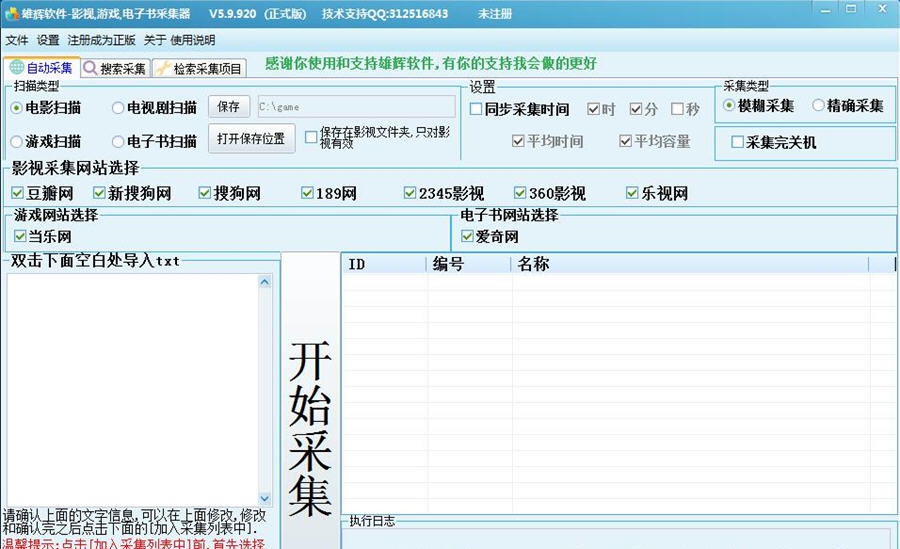The width and height of the screenshot is (900, 549).
Task: Switch to the 自动采集 tab
Action: [41, 68]
